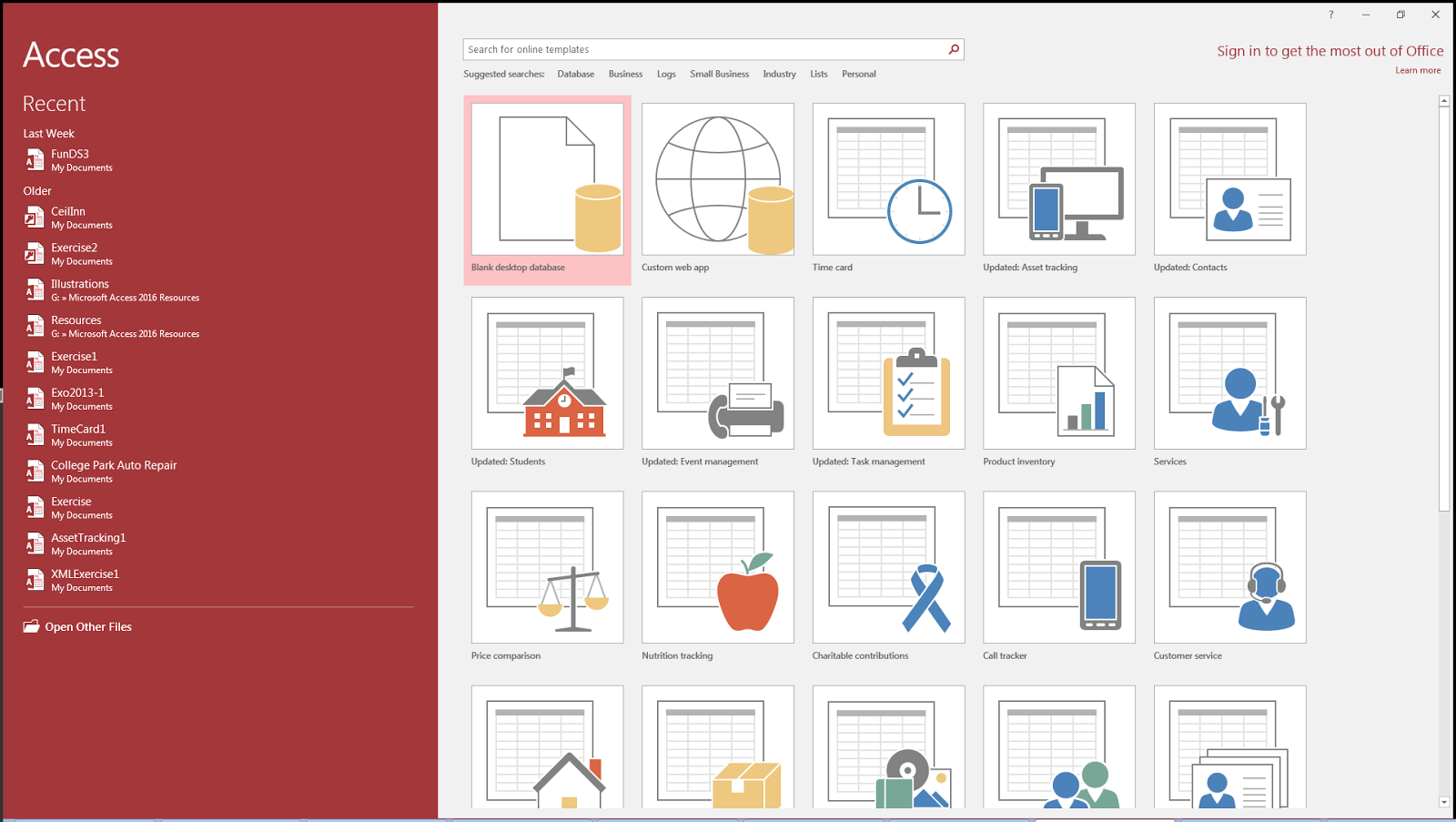Viewport: 1456px width, 822px height.
Task: Open the Charitable contributions template
Action: tap(887, 567)
